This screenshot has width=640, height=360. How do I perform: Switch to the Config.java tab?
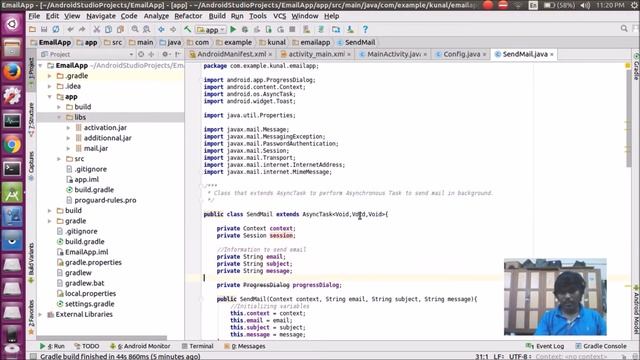click(462, 54)
